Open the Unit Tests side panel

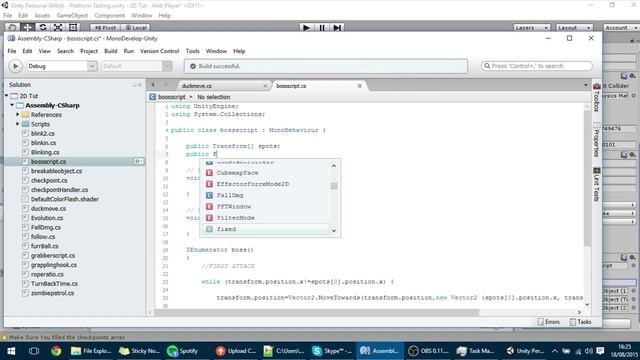[x=596, y=185]
